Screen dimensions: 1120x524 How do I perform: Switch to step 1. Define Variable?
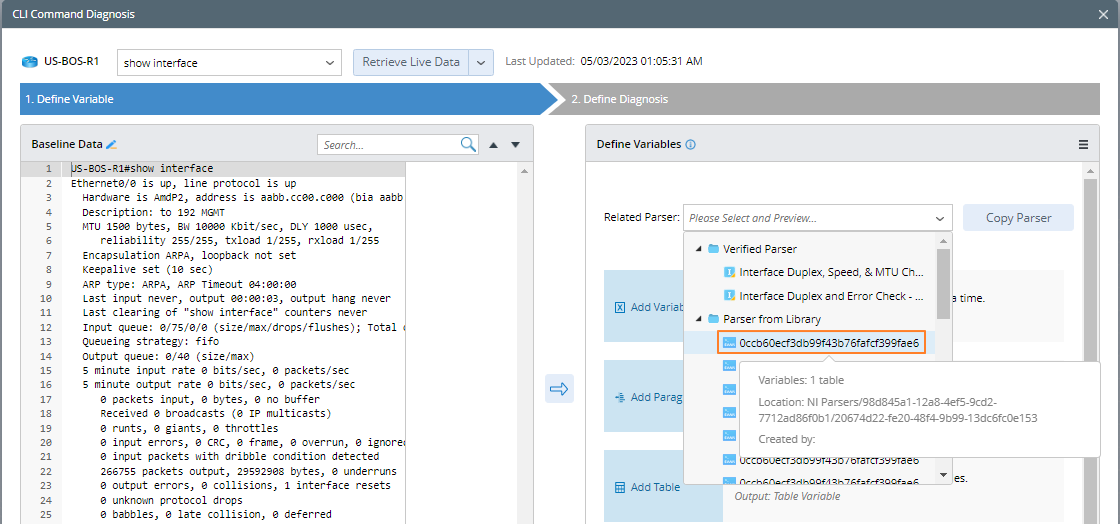coord(286,99)
